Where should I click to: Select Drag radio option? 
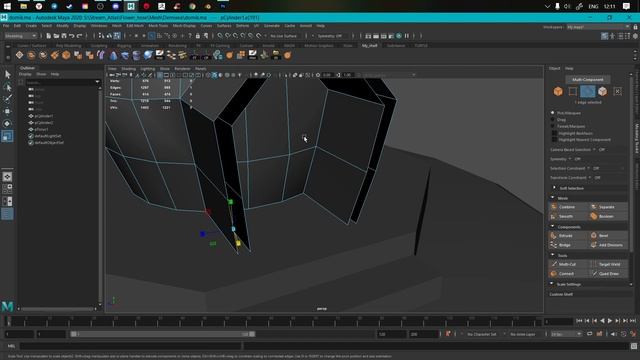click(x=553, y=120)
